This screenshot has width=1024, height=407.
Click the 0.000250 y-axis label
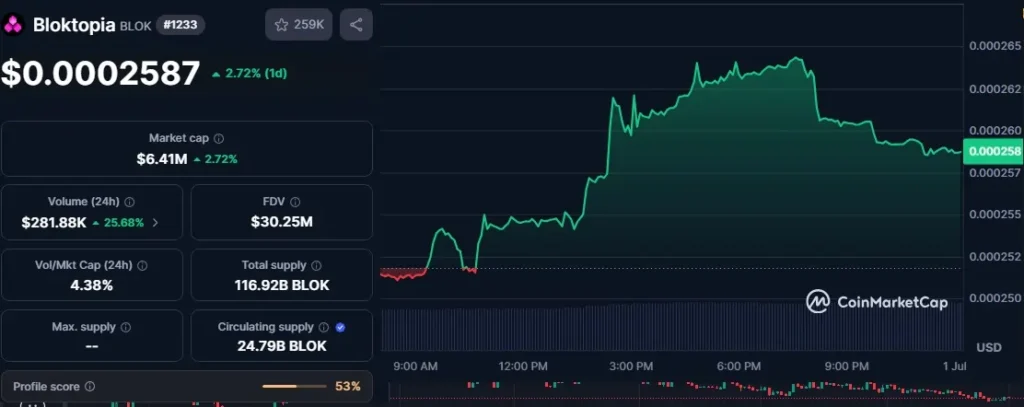click(x=995, y=298)
